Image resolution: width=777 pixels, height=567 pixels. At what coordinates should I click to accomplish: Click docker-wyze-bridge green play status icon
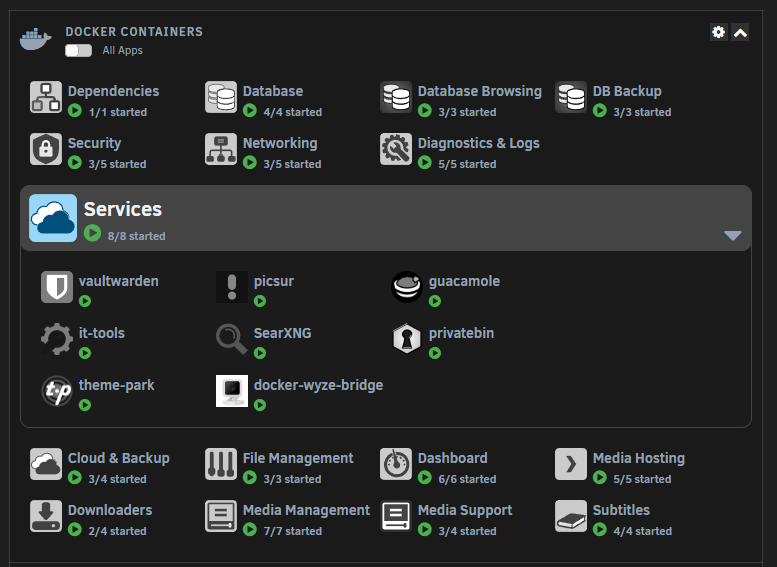pyautogui.click(x=260, y=405)
